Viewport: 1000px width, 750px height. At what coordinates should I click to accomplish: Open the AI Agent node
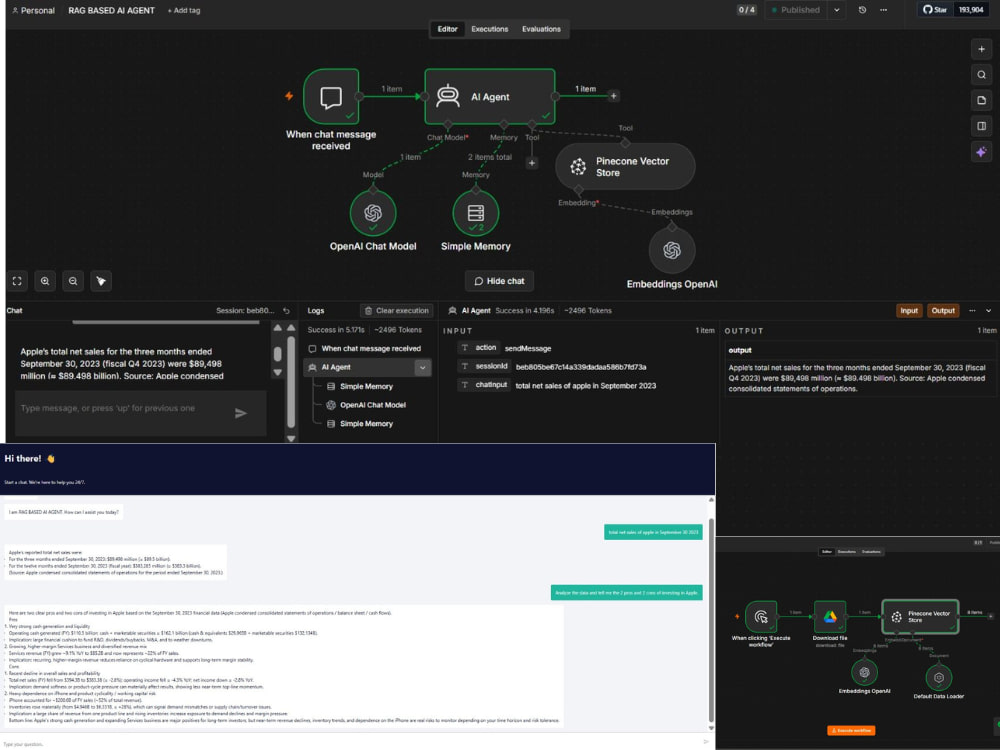[x=490, y=96]
